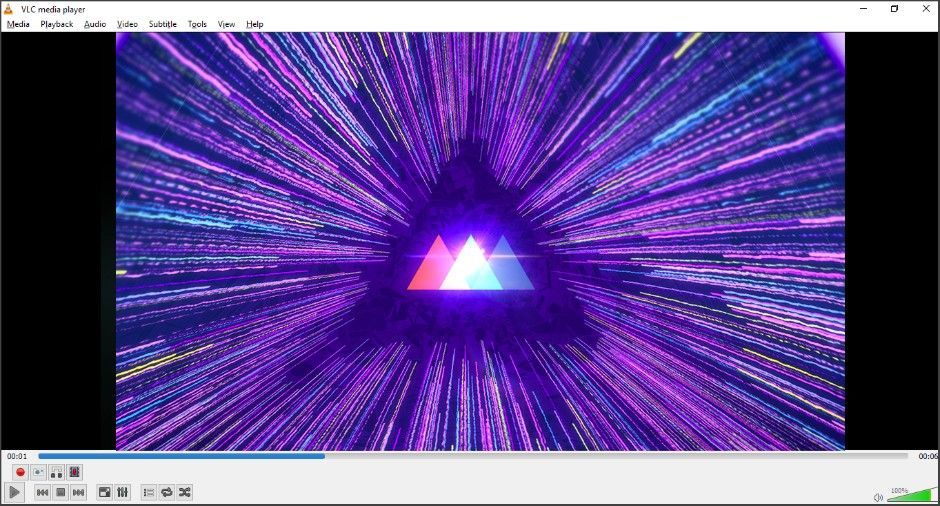Open the Playback menu
Image resolution: width=940 pixels, height=506 pixels.
click(57, 25)
